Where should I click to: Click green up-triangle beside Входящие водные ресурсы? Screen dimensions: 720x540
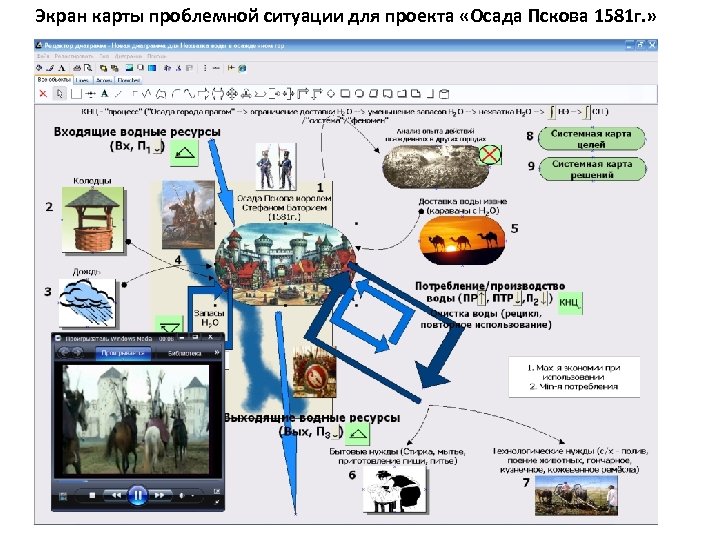[x=184, y=153]
